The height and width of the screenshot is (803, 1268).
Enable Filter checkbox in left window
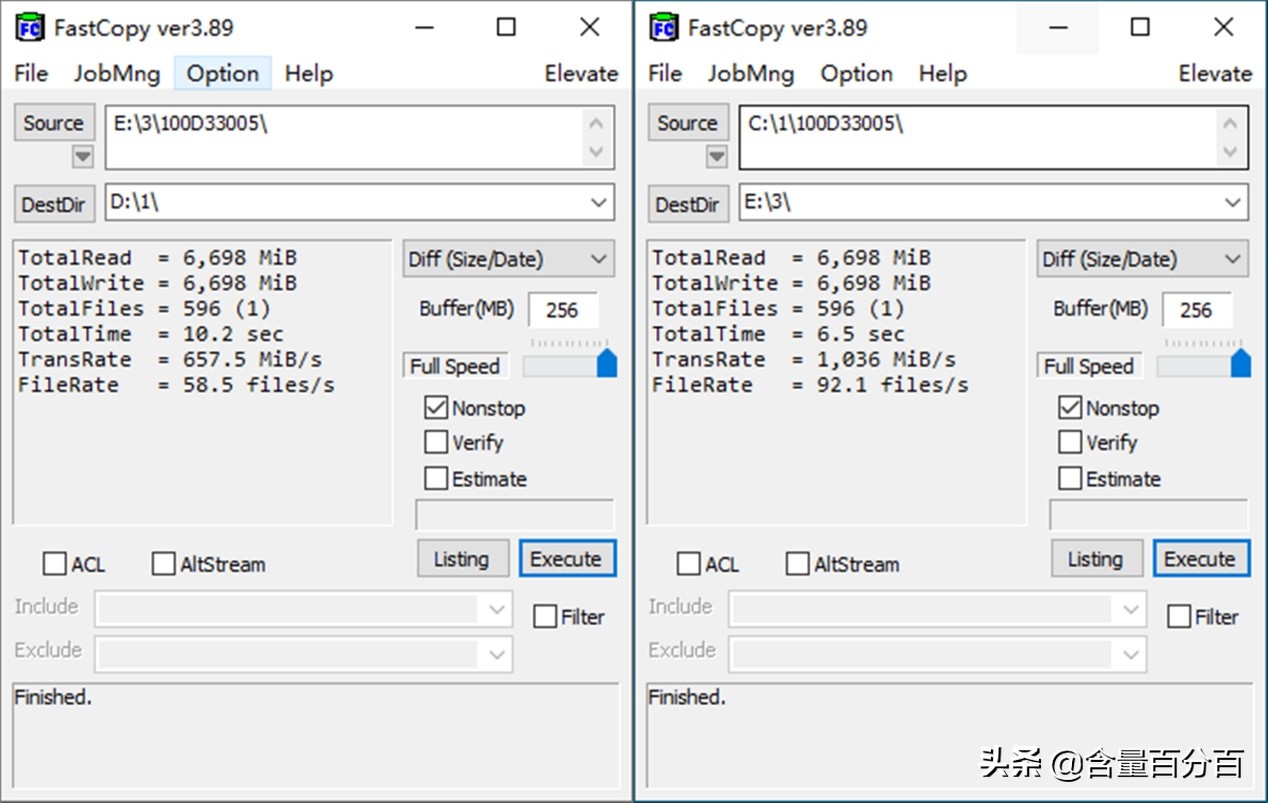[x=545, y=616]
